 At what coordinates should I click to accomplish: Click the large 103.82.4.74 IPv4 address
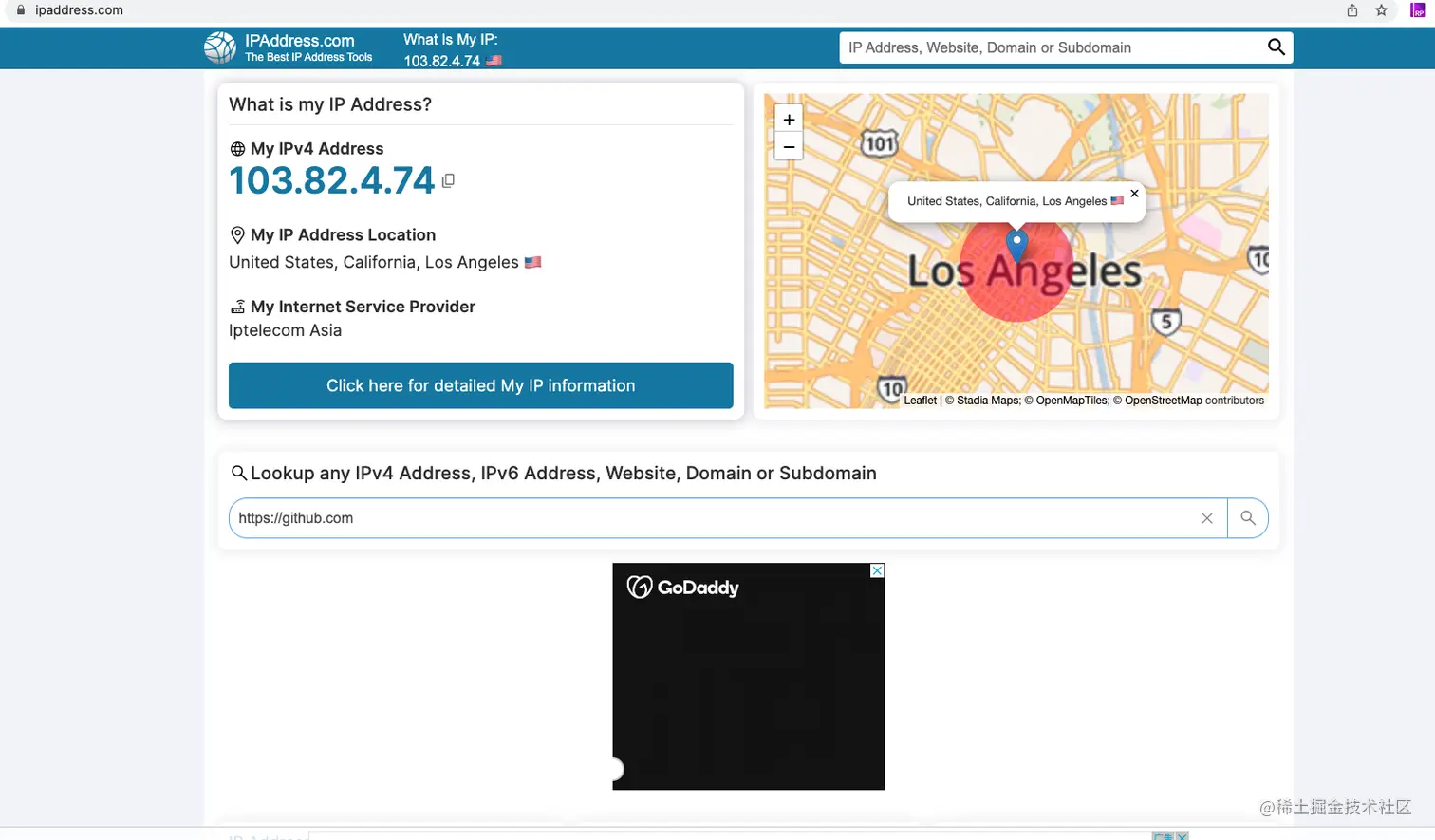(332, 180)
